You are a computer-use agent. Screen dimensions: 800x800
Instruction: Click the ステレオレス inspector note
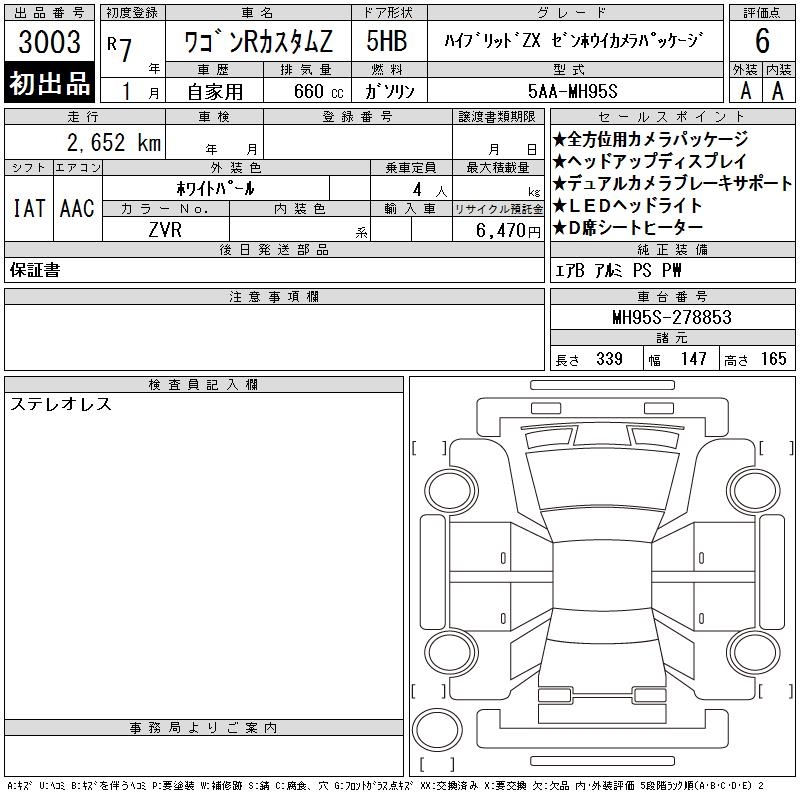pos(61,405)
